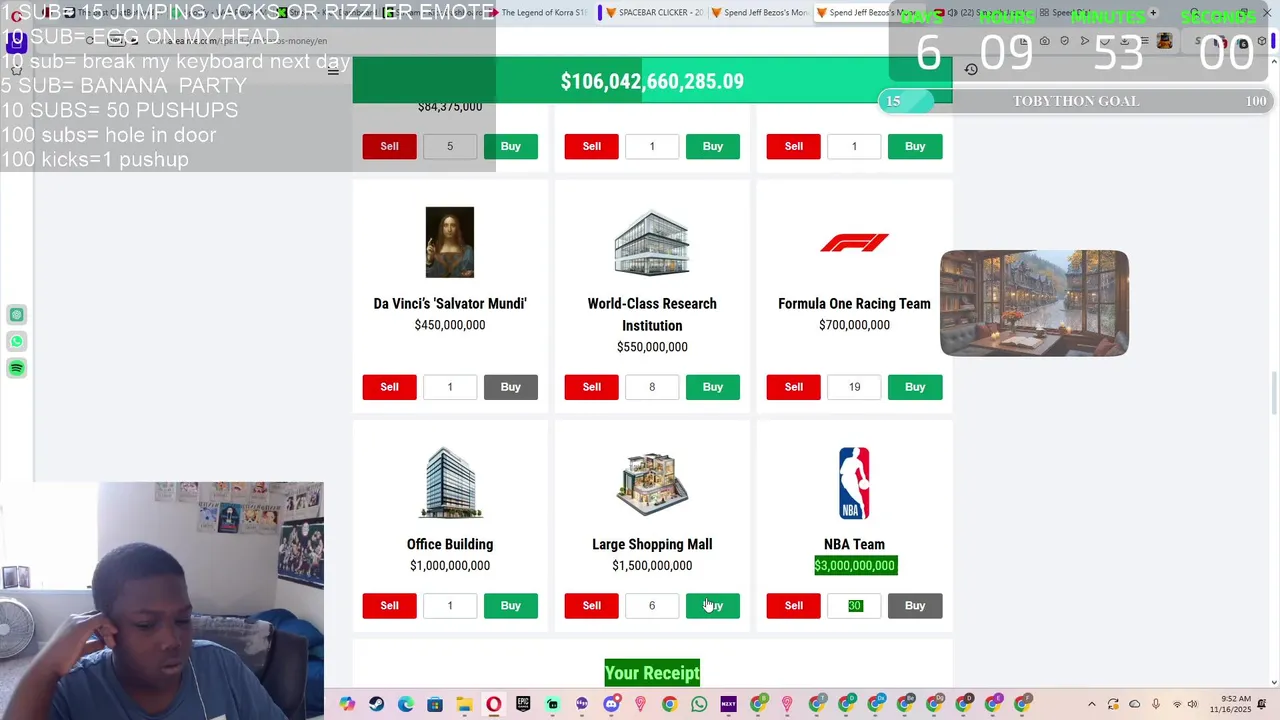
Task: Click the NBA logo image
Action: [x=854, y=483]
